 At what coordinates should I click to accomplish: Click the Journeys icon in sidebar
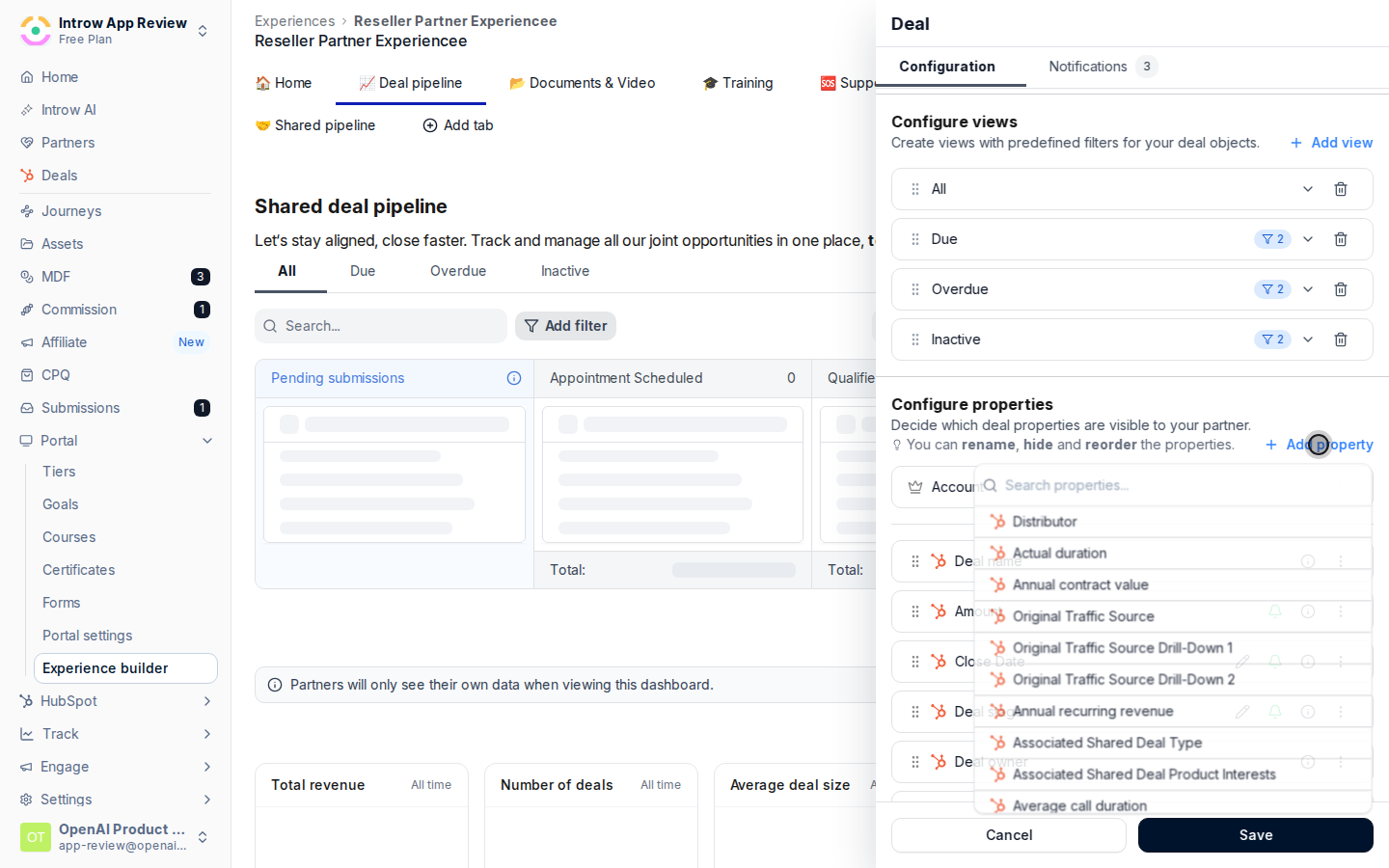click(x=27, y=211)
